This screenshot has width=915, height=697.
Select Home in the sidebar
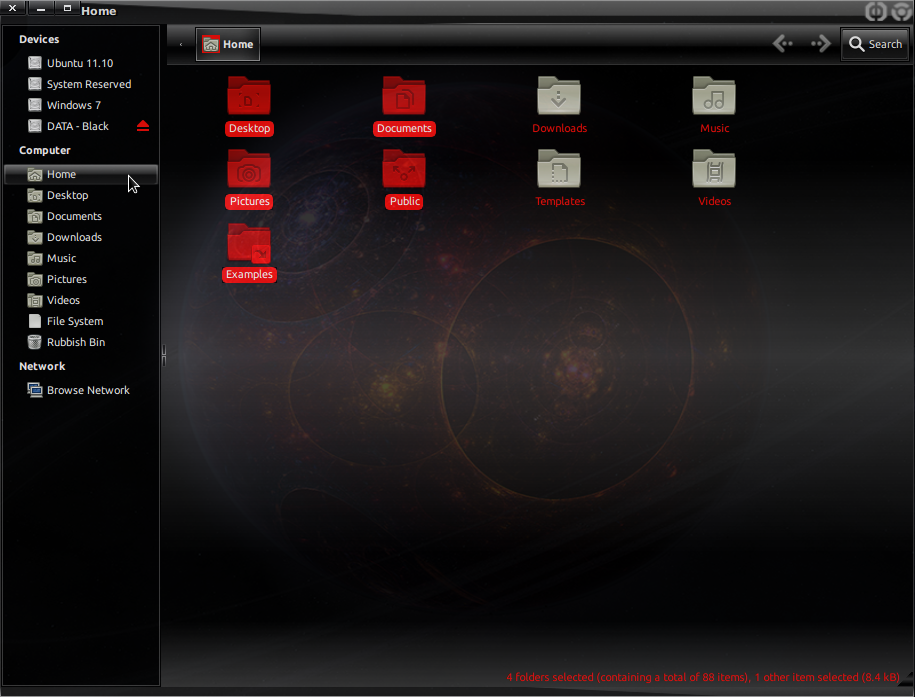coord(81,174)
